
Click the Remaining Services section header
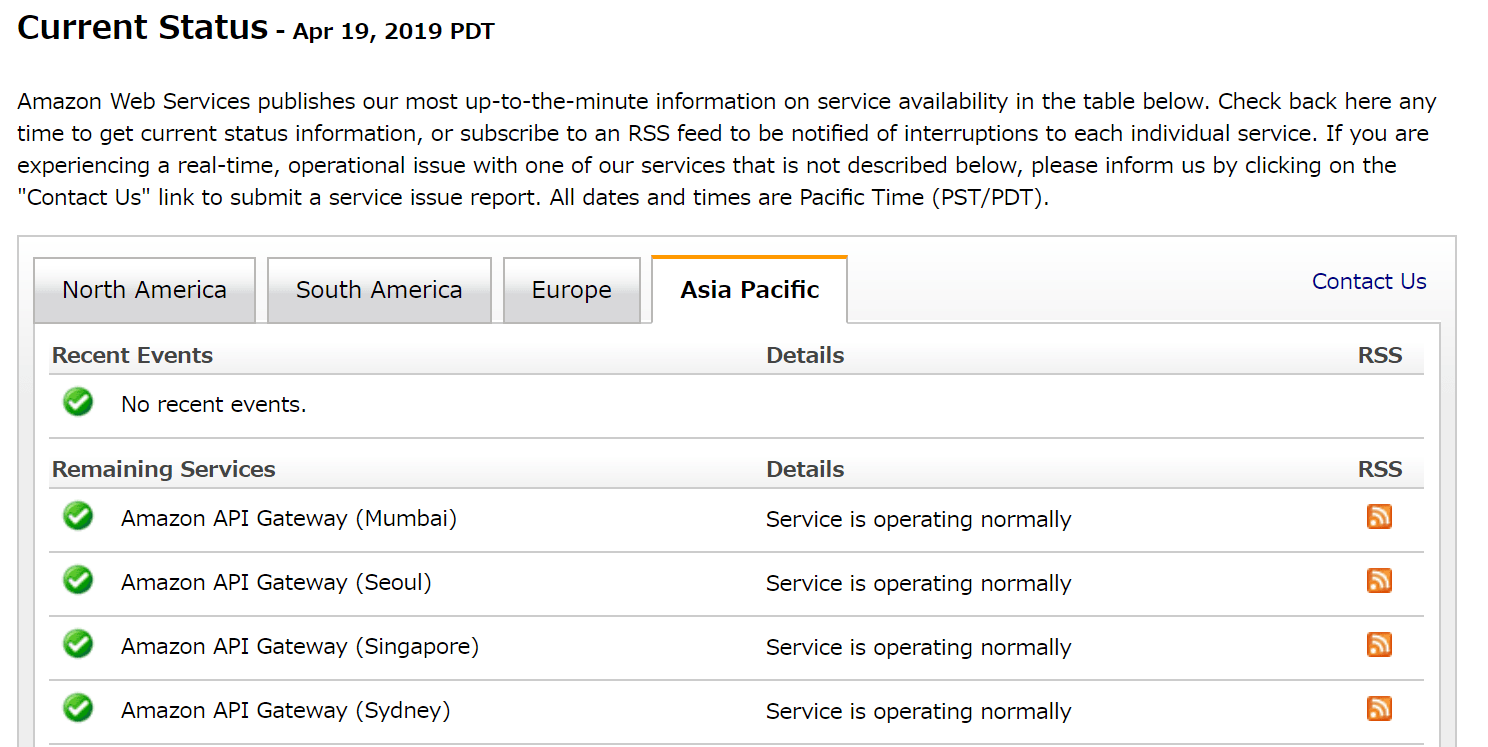tap(164, 470)
